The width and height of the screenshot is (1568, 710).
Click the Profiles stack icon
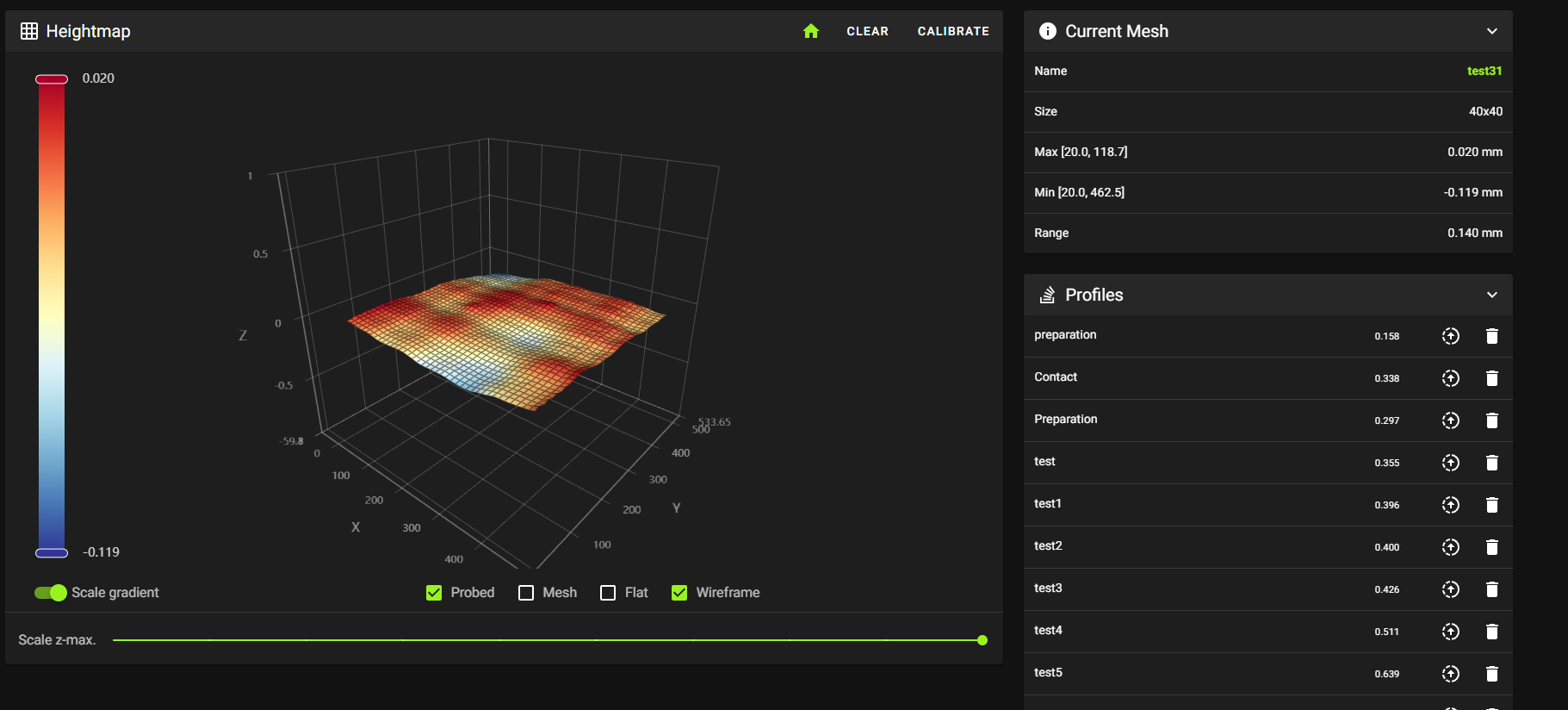pos(1048,295)
